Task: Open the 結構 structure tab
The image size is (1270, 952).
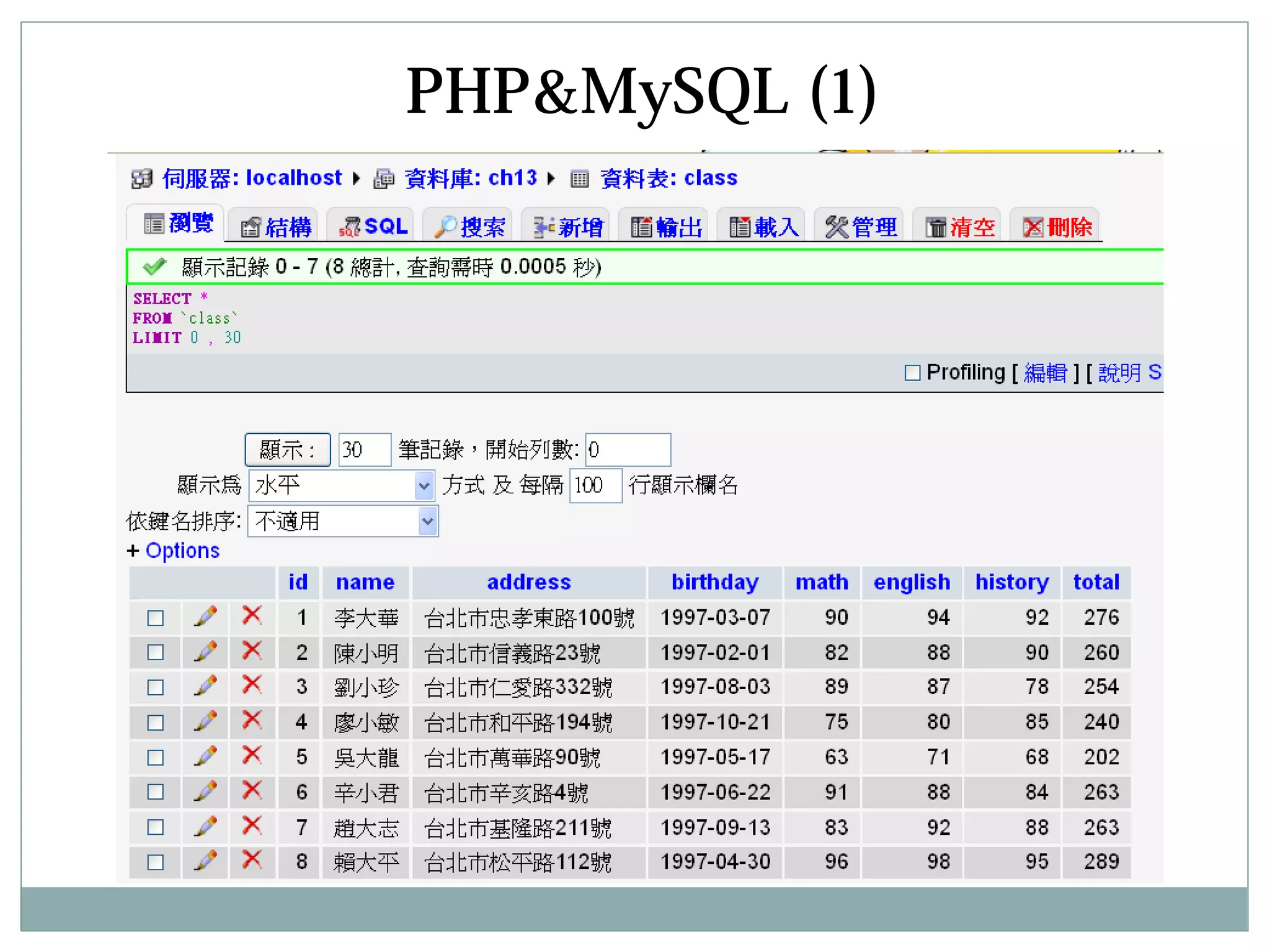Action: (x=273, y=226)
